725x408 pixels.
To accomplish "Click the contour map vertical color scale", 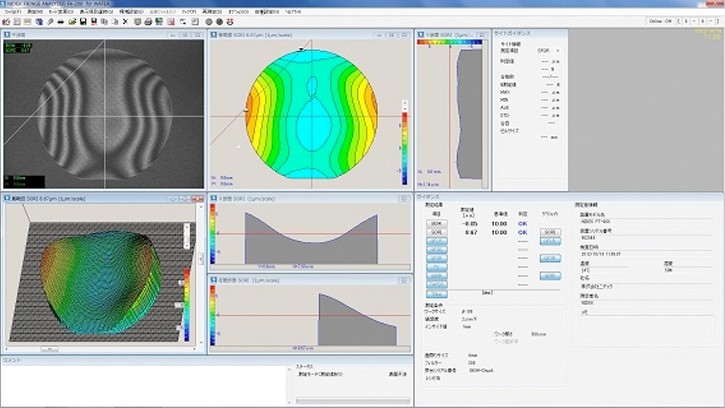I will [x=405, y=148].
